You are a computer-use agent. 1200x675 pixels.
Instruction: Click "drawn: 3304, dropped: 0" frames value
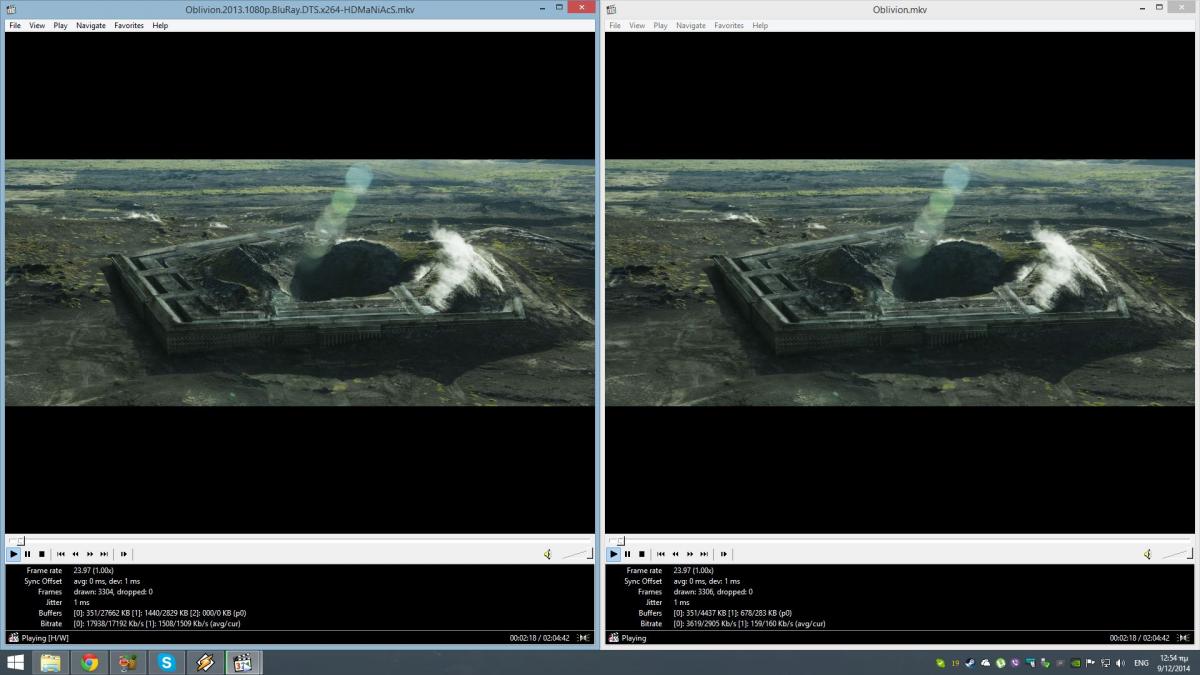coord(113,592)
